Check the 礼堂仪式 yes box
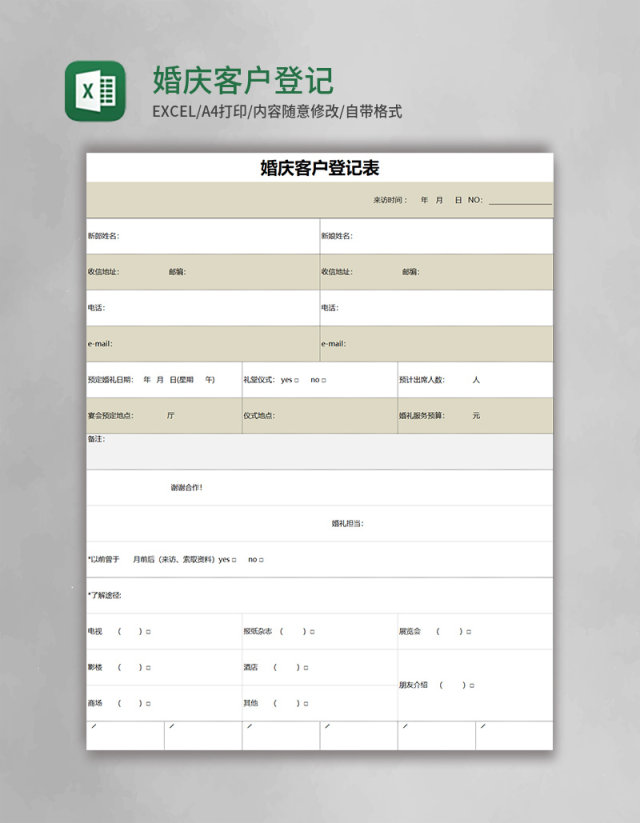This screenshot has width=640, height=823. 297,380
